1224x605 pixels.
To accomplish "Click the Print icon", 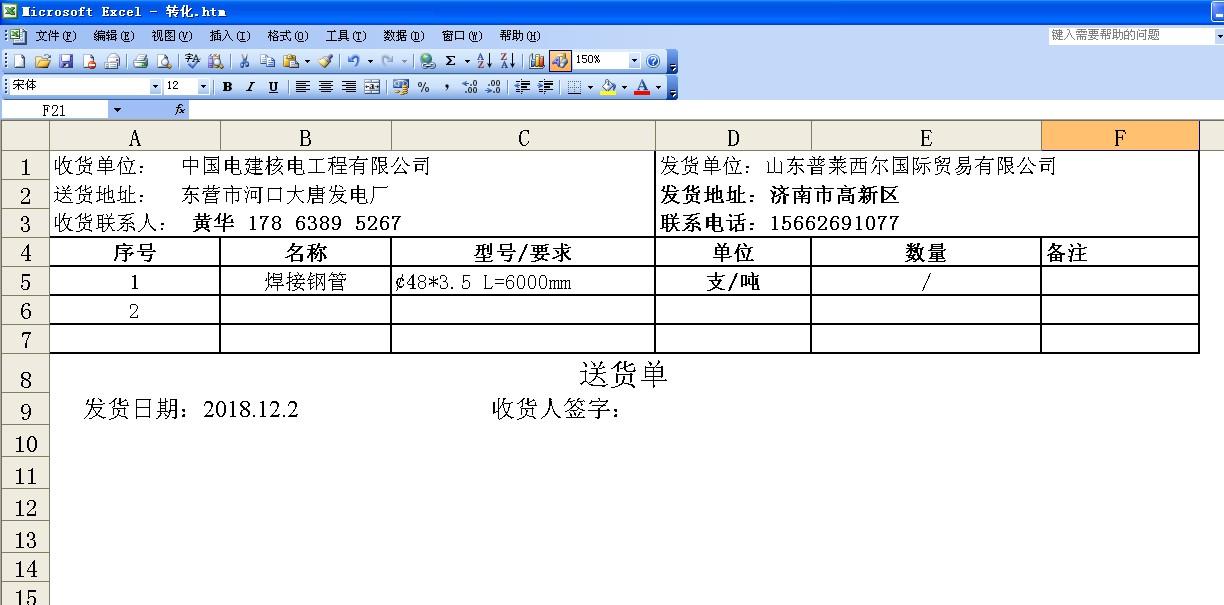I will point(141,61).
